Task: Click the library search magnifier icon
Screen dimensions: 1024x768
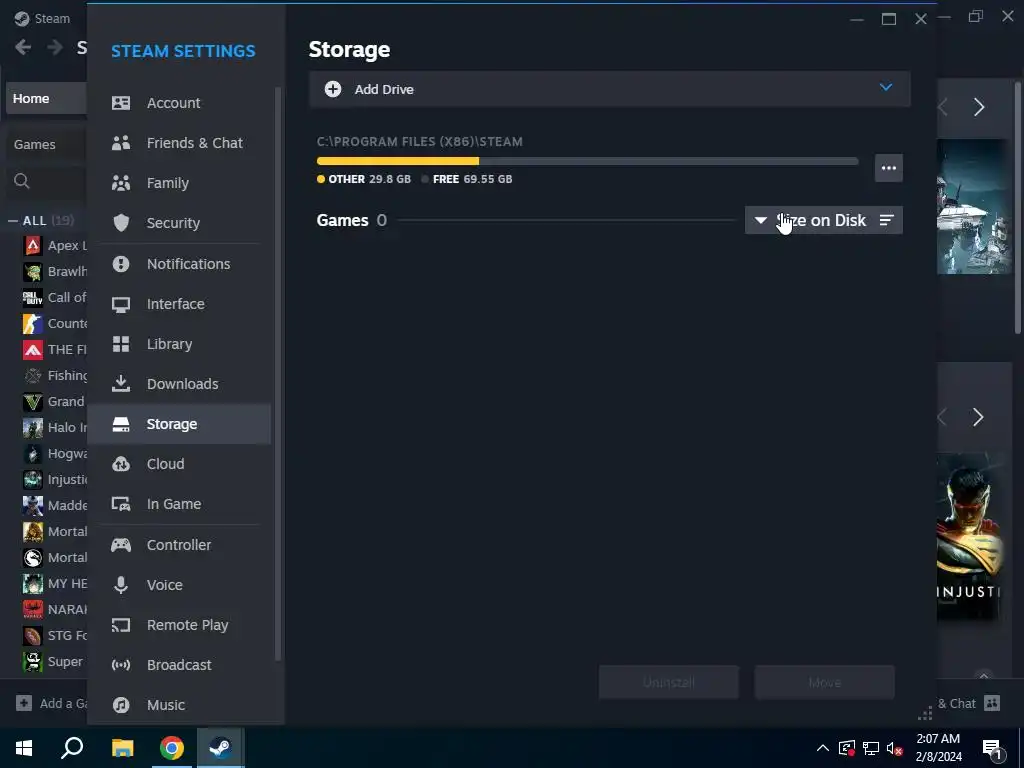Action: [22, 181]
